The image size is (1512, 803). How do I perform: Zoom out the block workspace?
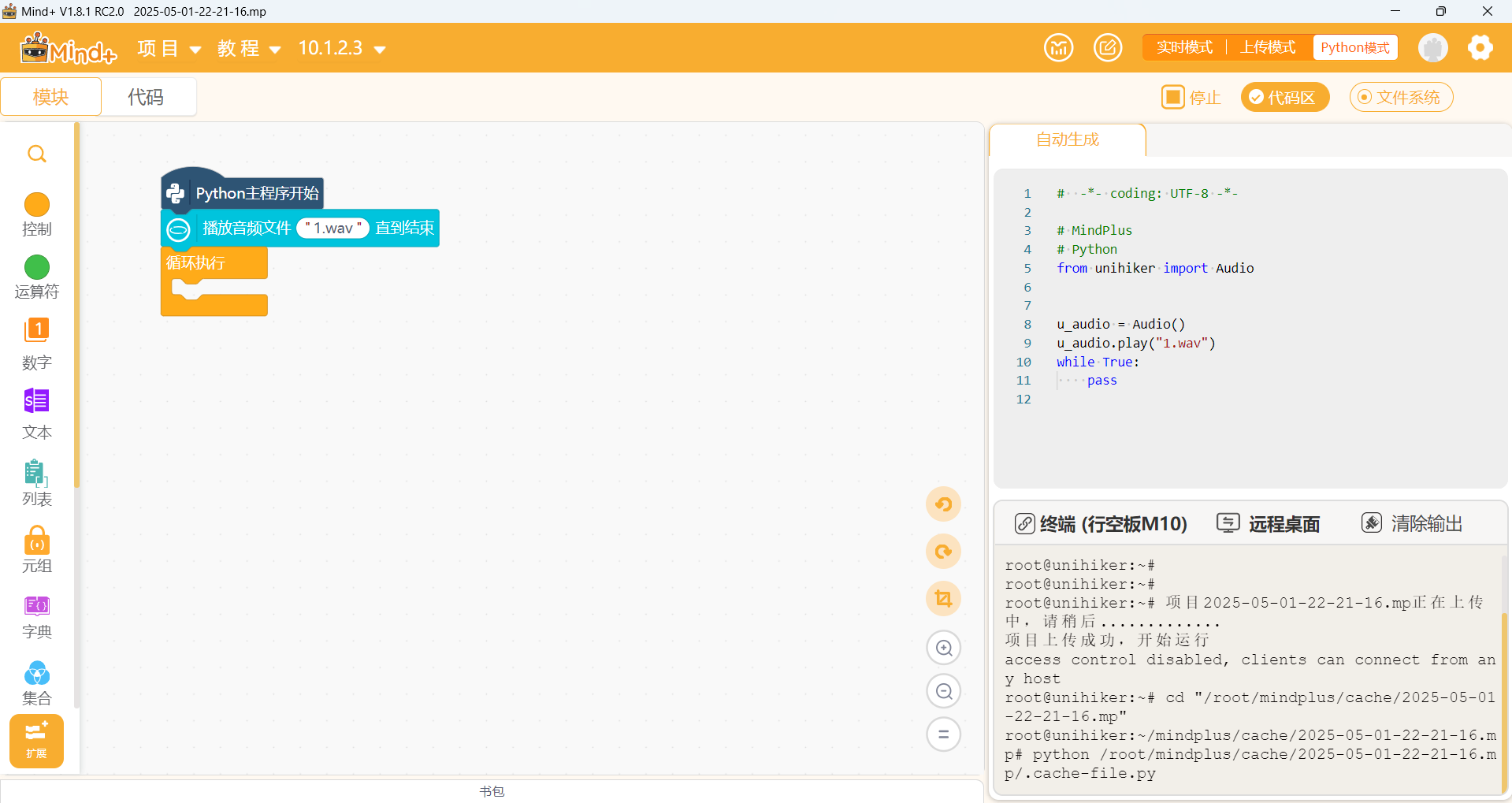[944, 692]
